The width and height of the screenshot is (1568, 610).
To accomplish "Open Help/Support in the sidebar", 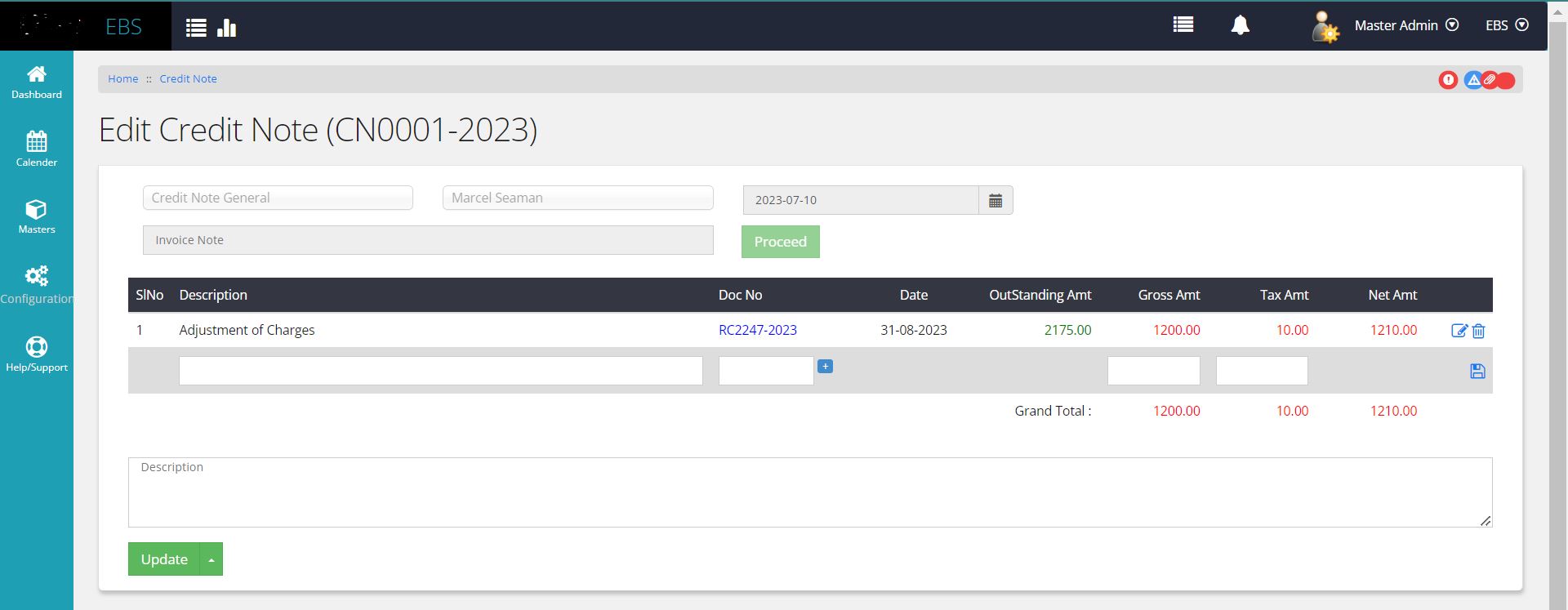I will (37, 354).
